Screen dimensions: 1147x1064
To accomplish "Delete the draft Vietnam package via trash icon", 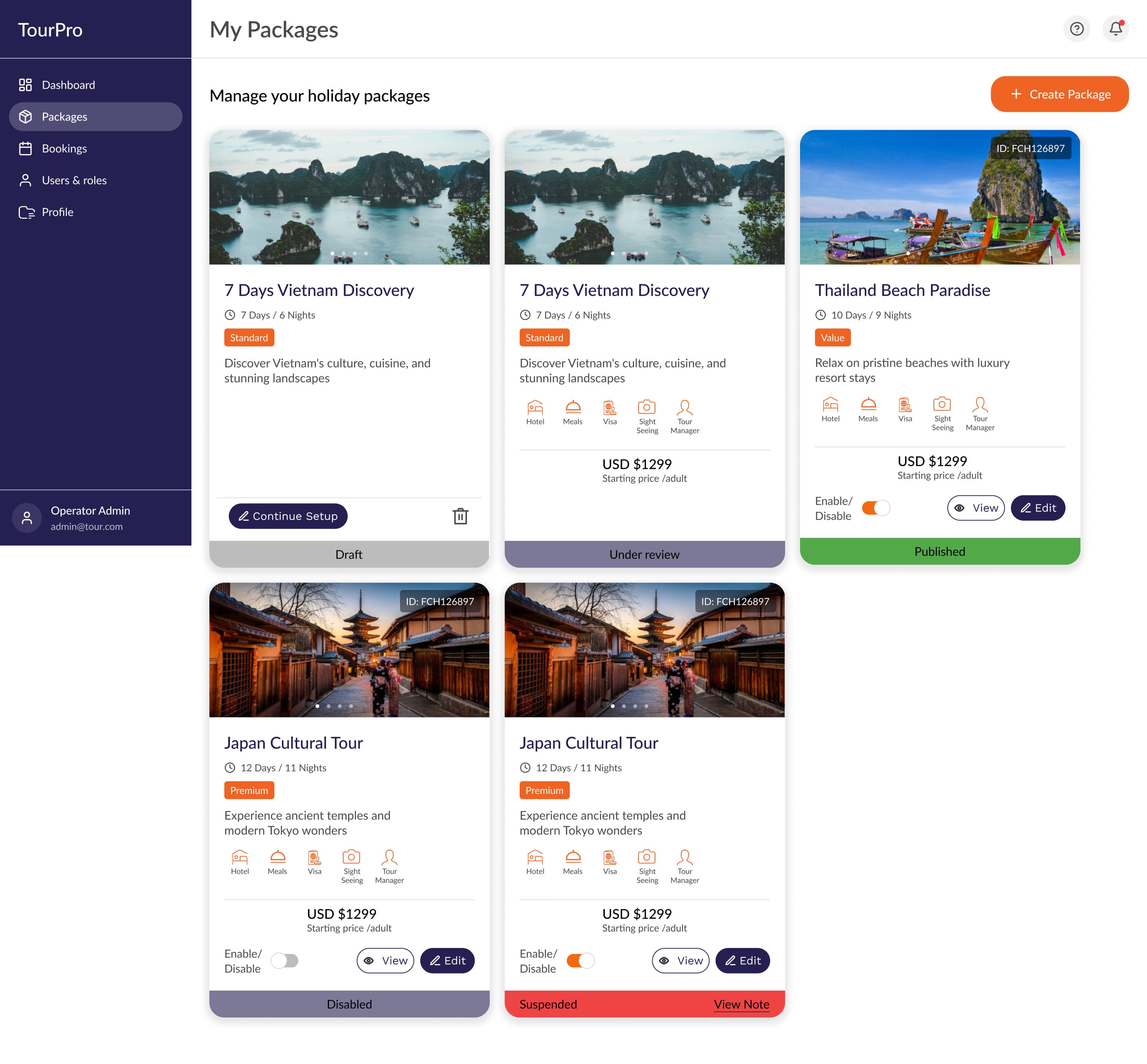I will coord(460,516).
